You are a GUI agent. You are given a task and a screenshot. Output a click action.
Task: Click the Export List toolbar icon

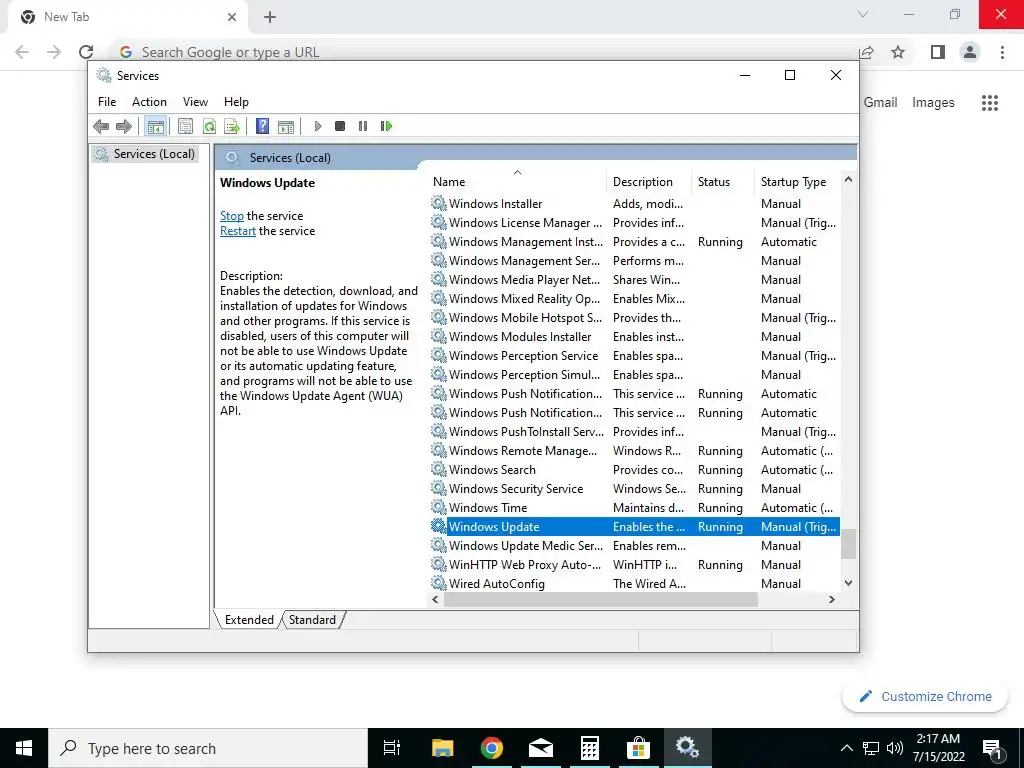(232, 126)
